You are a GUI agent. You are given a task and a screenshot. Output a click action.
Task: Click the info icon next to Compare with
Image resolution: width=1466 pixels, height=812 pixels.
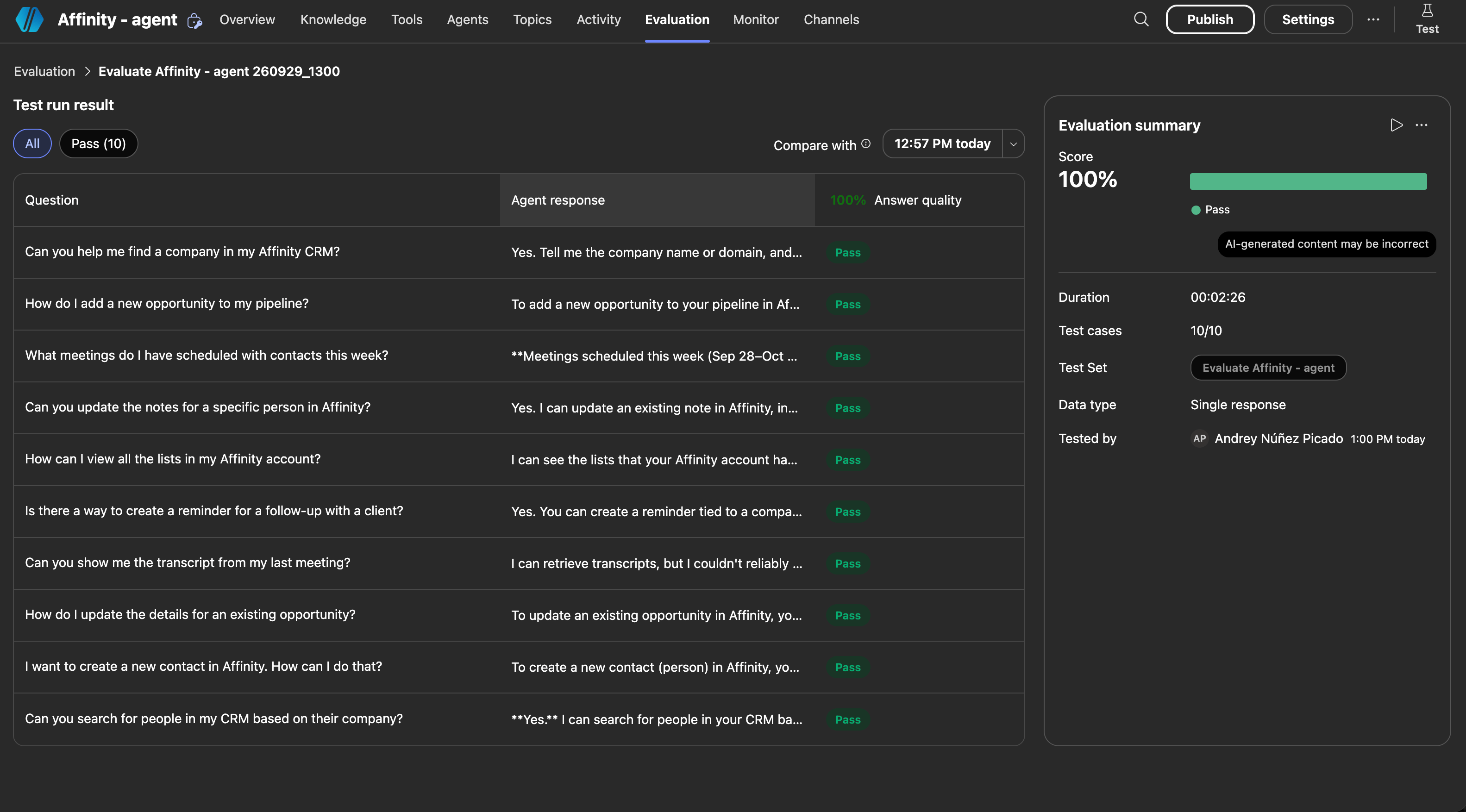pos(865,144)
